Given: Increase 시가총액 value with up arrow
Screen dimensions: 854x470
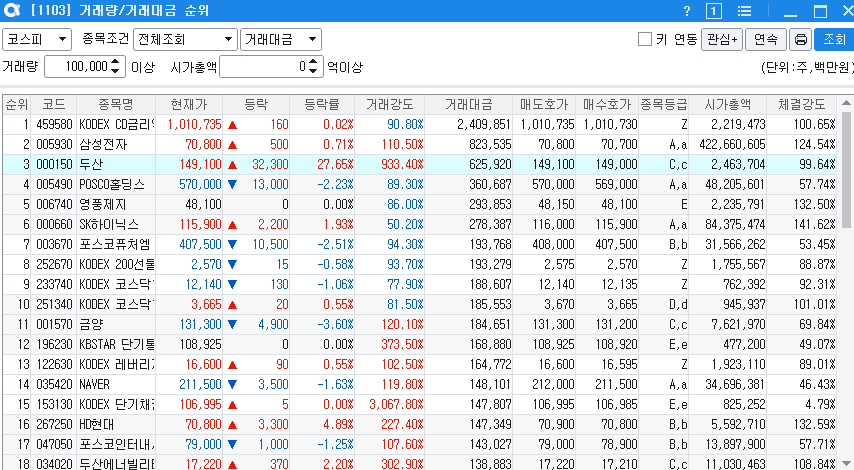Looking at the screenshot, I should (x=313, y=62).
